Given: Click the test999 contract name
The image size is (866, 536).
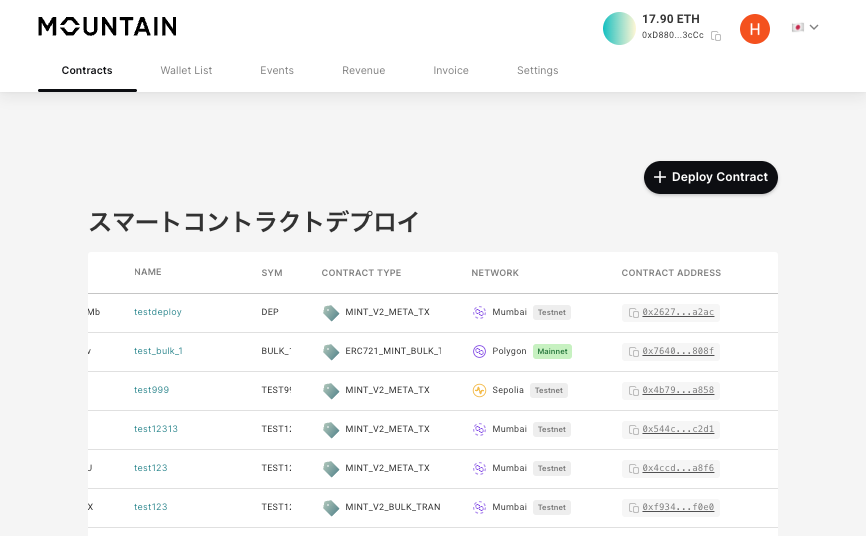Looking at the screenshot, I should pyautogui.click(x=151, y=390).
